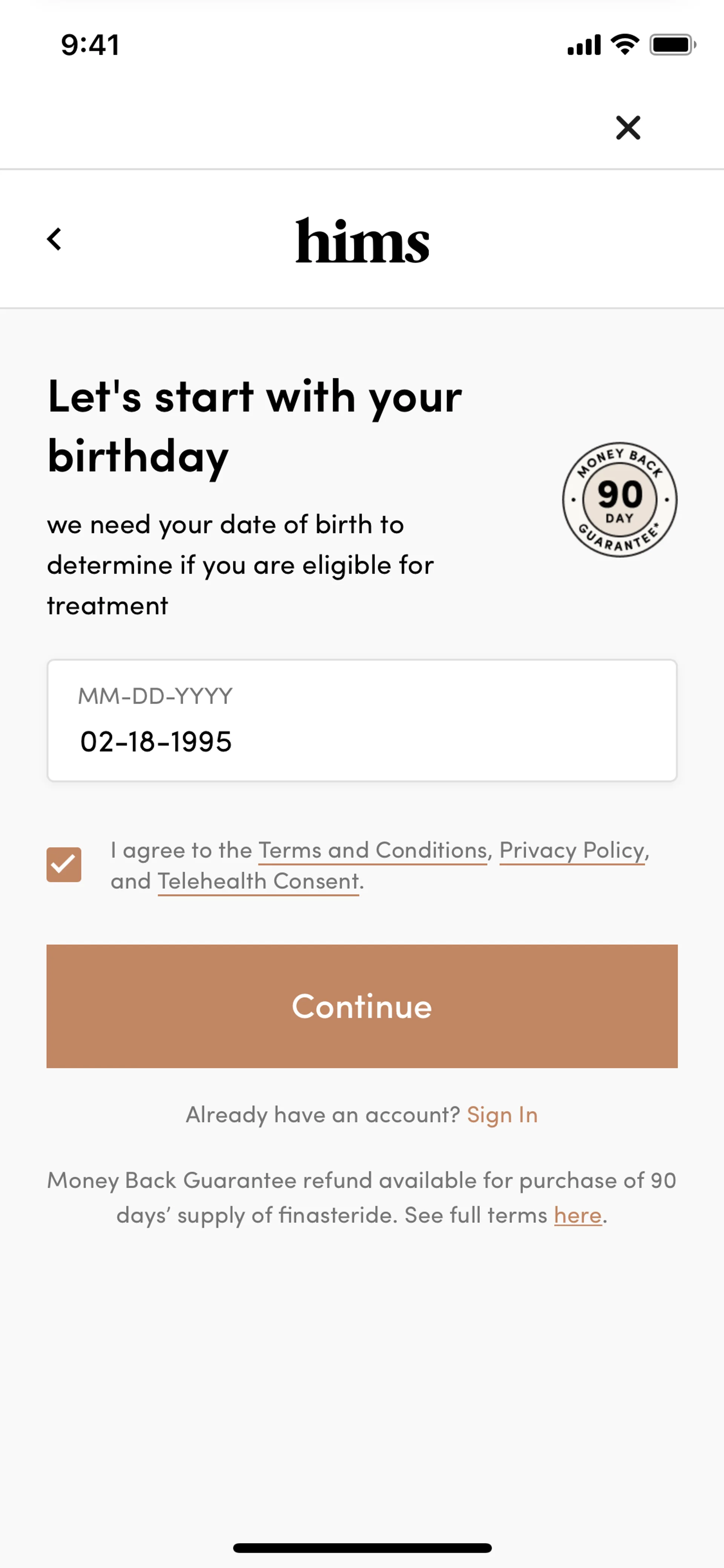The height and width of the screenshot is (1568, 724).
Task: Go back using the left chevron
Action: [x=54, y=239]
